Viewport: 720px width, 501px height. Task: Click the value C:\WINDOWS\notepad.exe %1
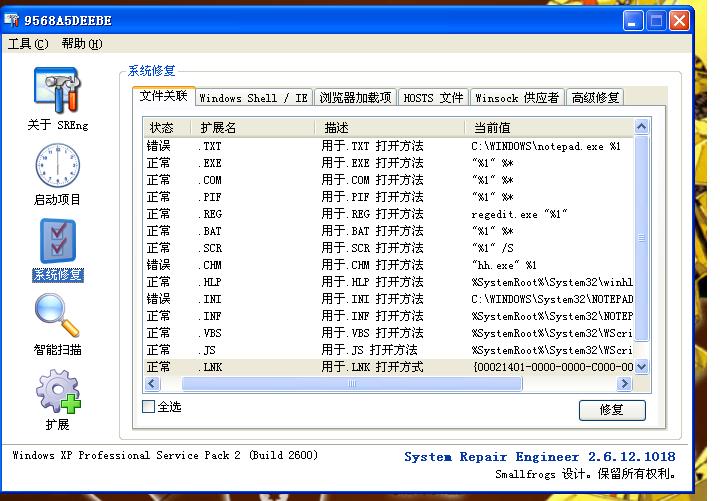[546, 146]
